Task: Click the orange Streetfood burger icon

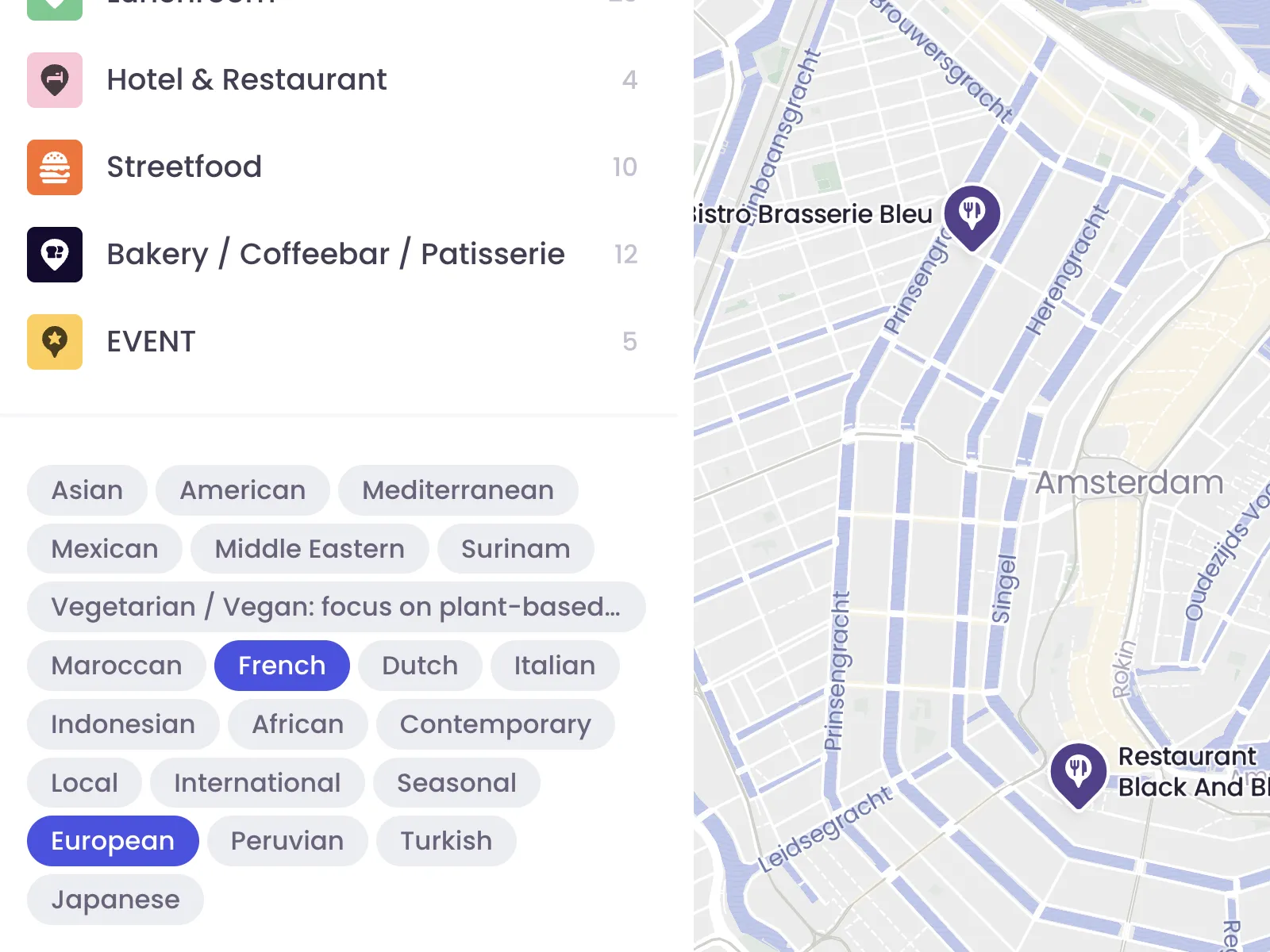Action: (55, 167)
